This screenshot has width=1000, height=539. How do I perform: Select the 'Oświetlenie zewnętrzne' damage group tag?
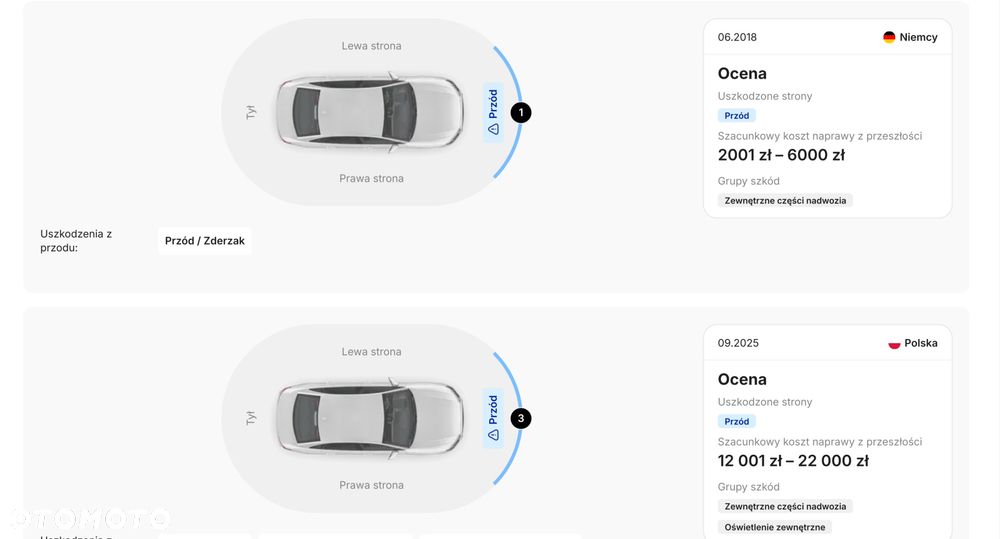(777, 527)
